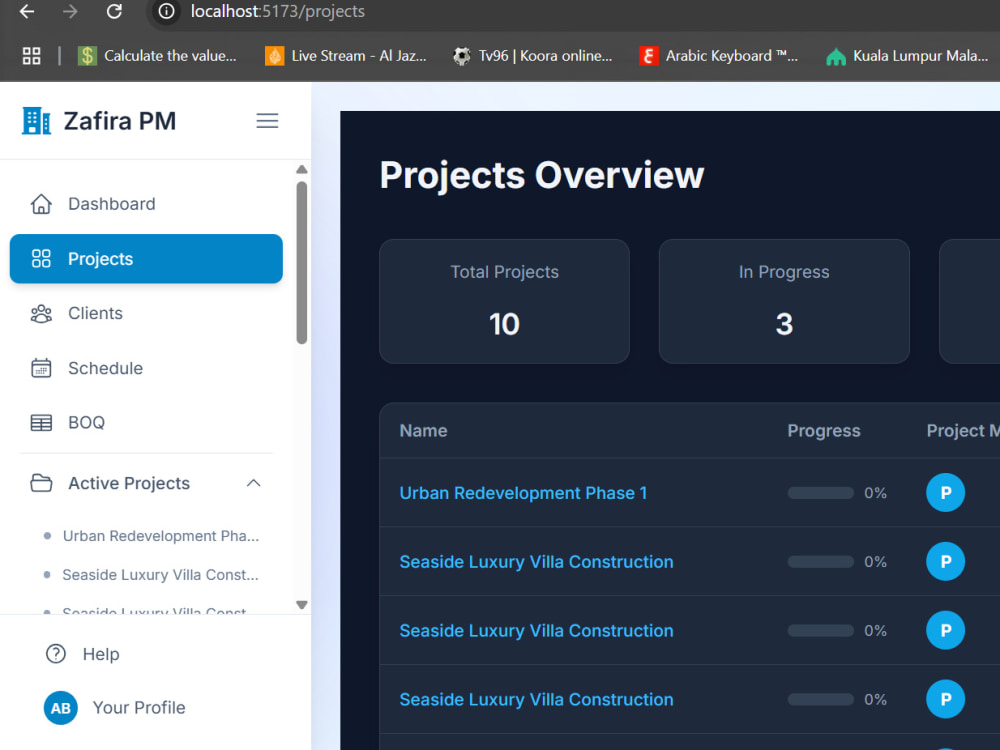Reload the page with refresh icon
Screen dimensions: 1000x750
(x=114, y=11)
